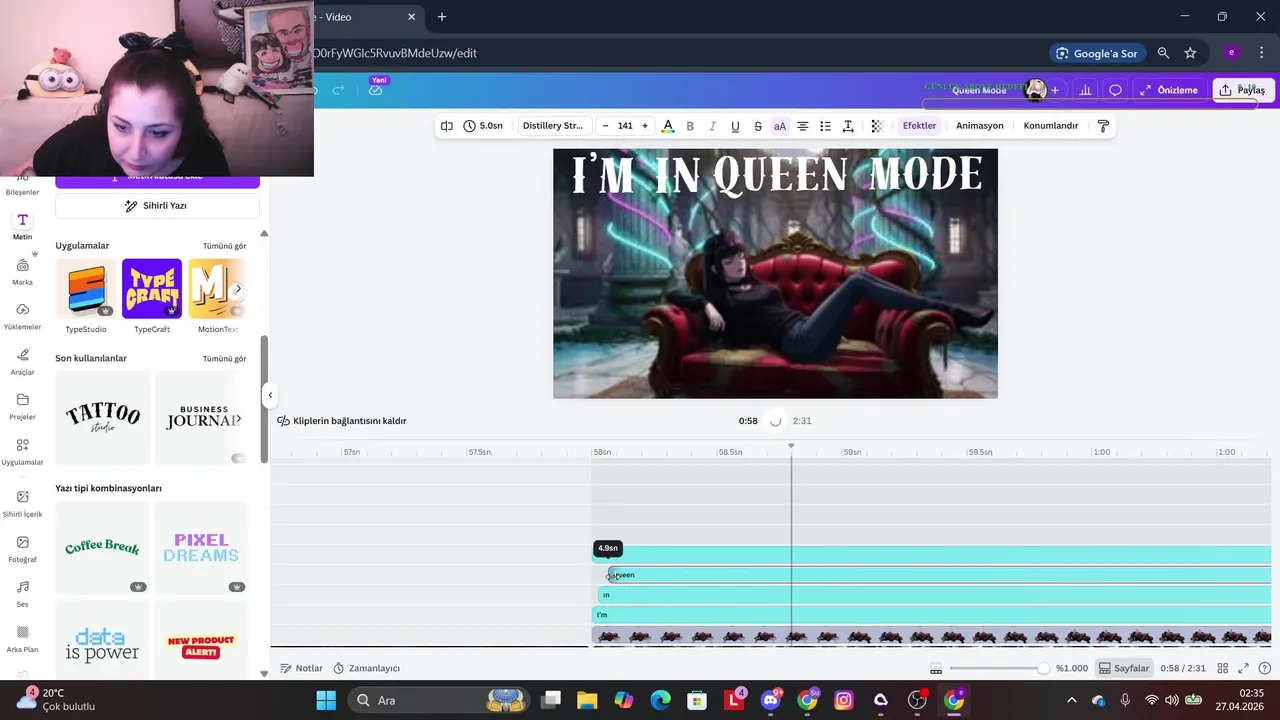
Task: Toggle italic formatting
Action: point(713,126)
